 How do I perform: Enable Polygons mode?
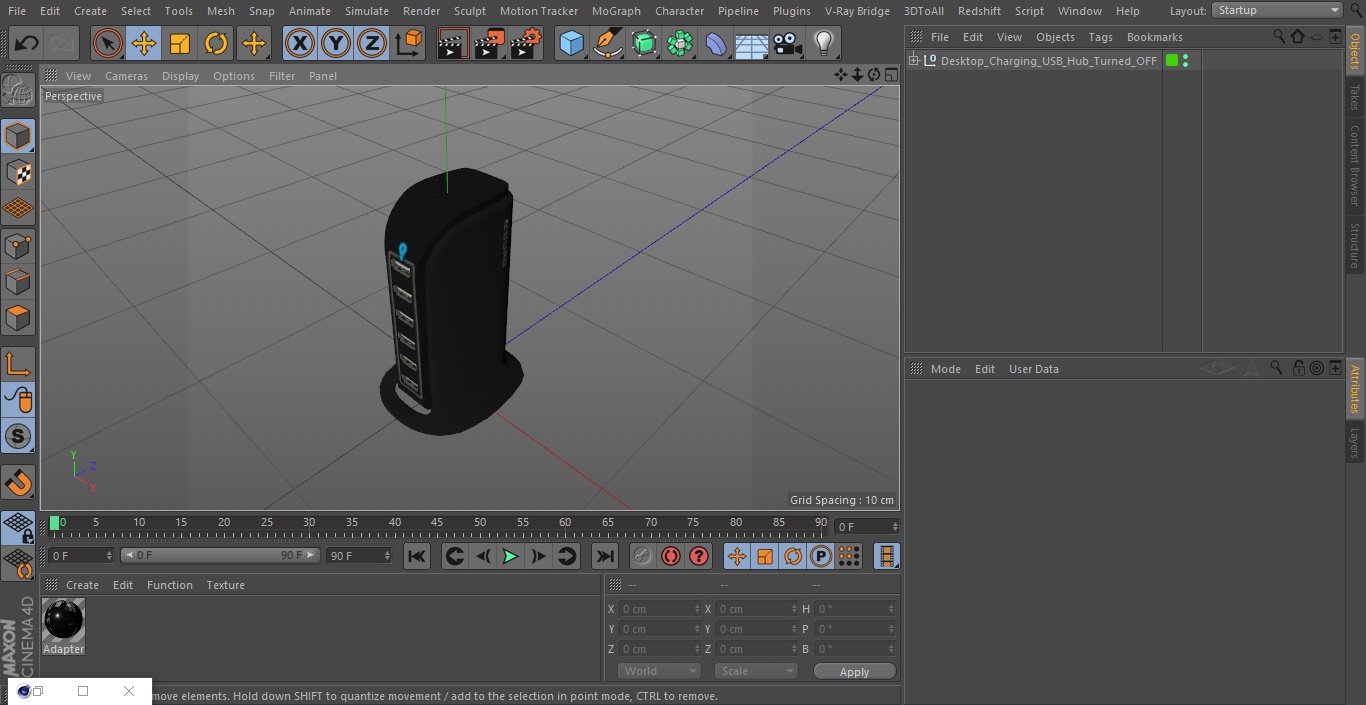(x=18, y=319)
